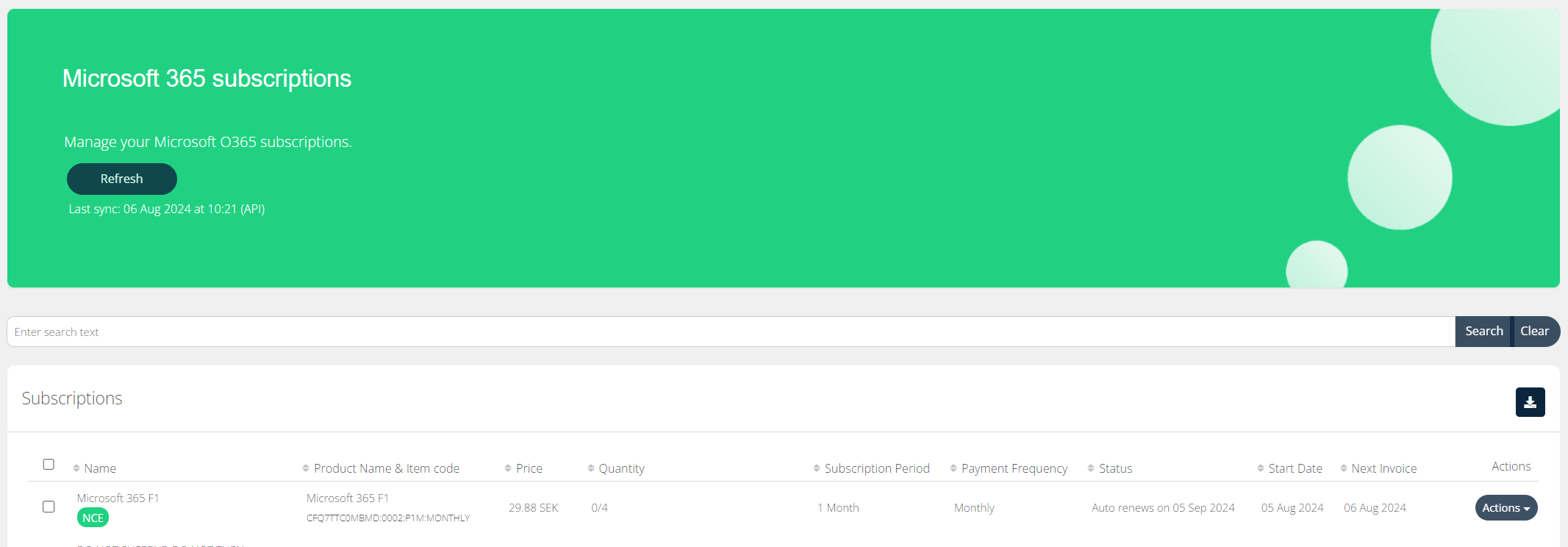Click the Subscriptions panel heading
Image resolution: width=1568 pixels, height=547 pixels.
72,398
